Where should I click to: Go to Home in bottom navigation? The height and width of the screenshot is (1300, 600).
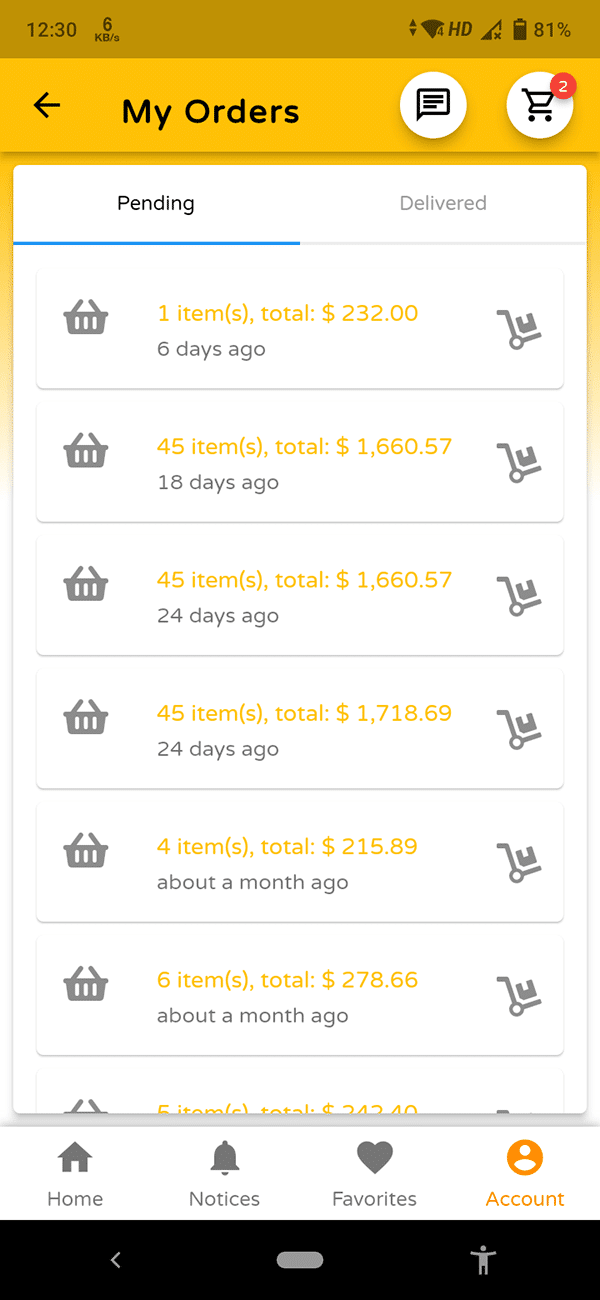tap(75, 1175)
